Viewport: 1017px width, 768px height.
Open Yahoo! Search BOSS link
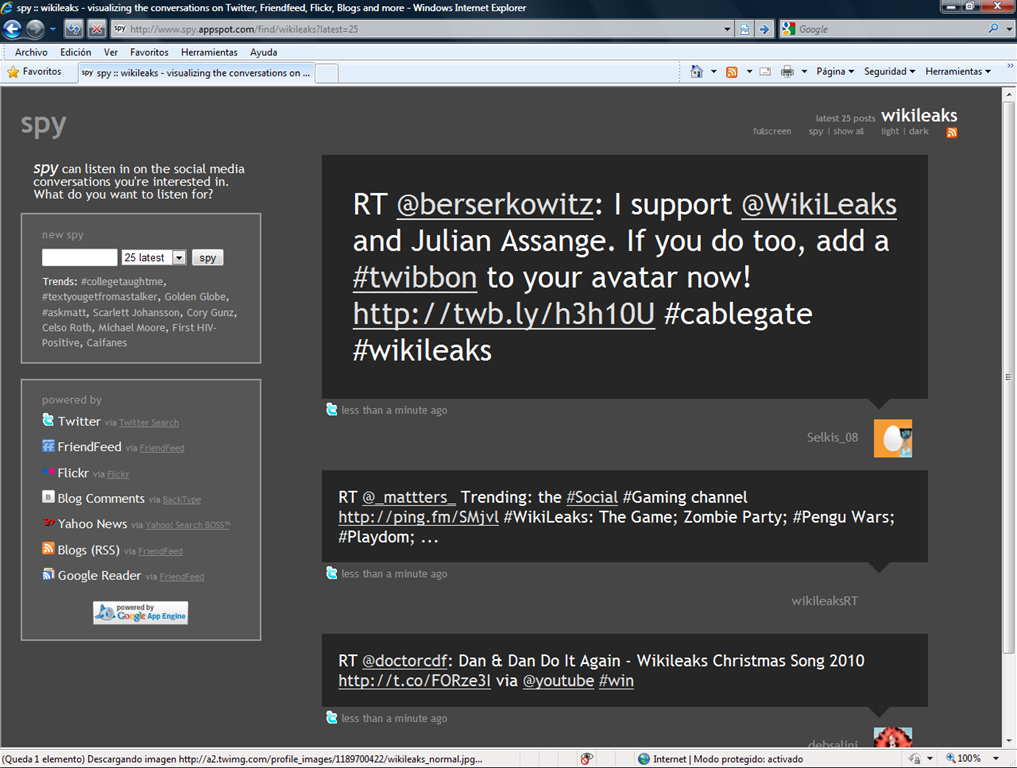187,525
